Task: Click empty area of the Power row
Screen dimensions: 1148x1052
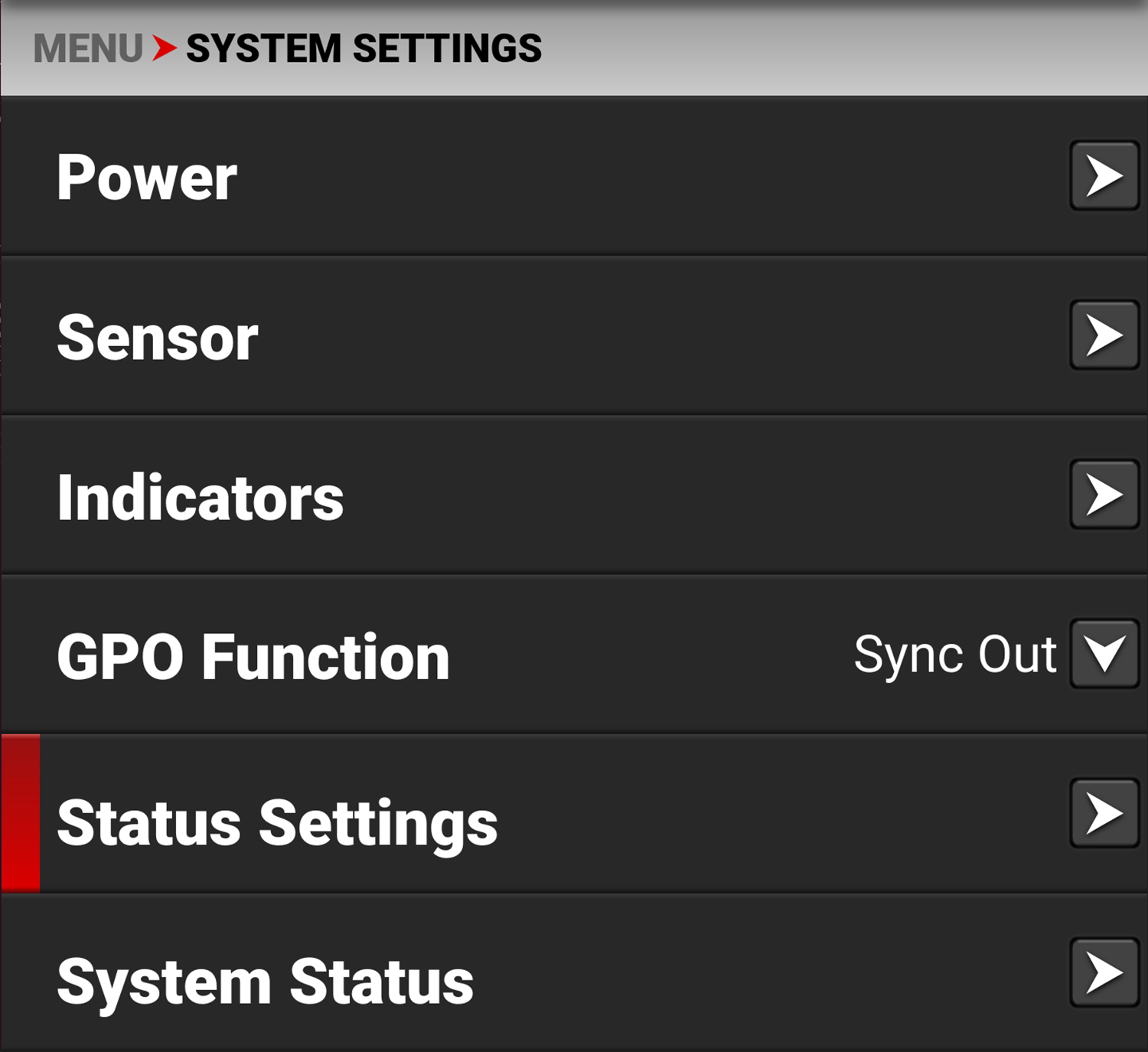Action: tap(651, 176)
